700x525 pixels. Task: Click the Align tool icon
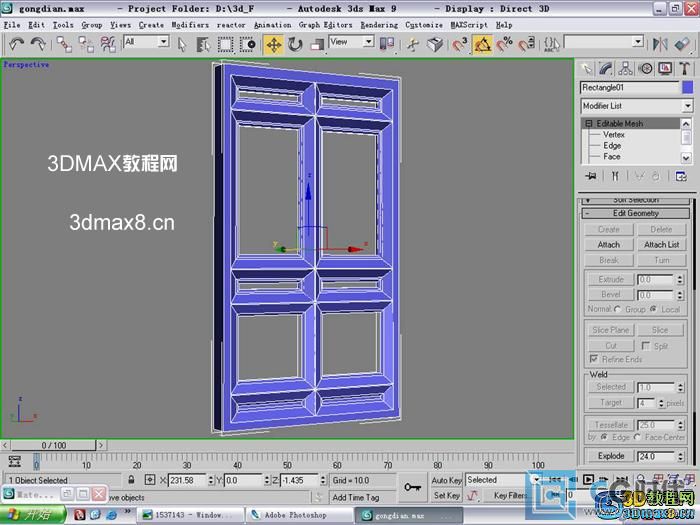tap(682, 44)
